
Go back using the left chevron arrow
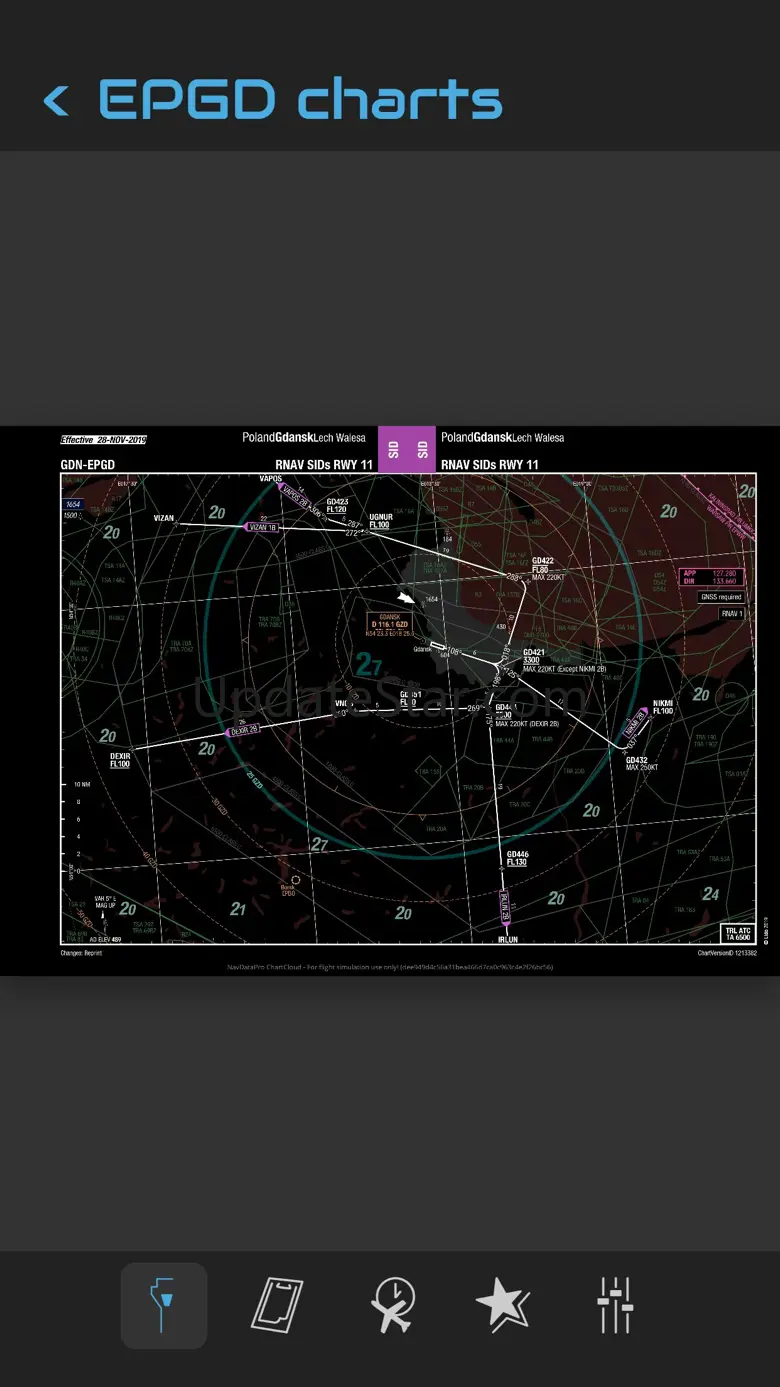(56, 100)
